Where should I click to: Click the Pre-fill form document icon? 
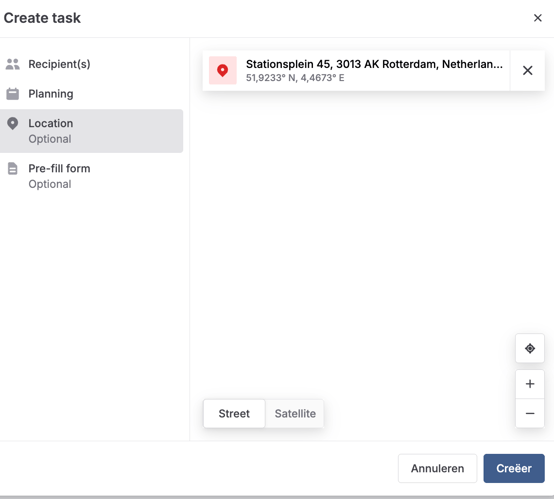(x=13, y=169)
